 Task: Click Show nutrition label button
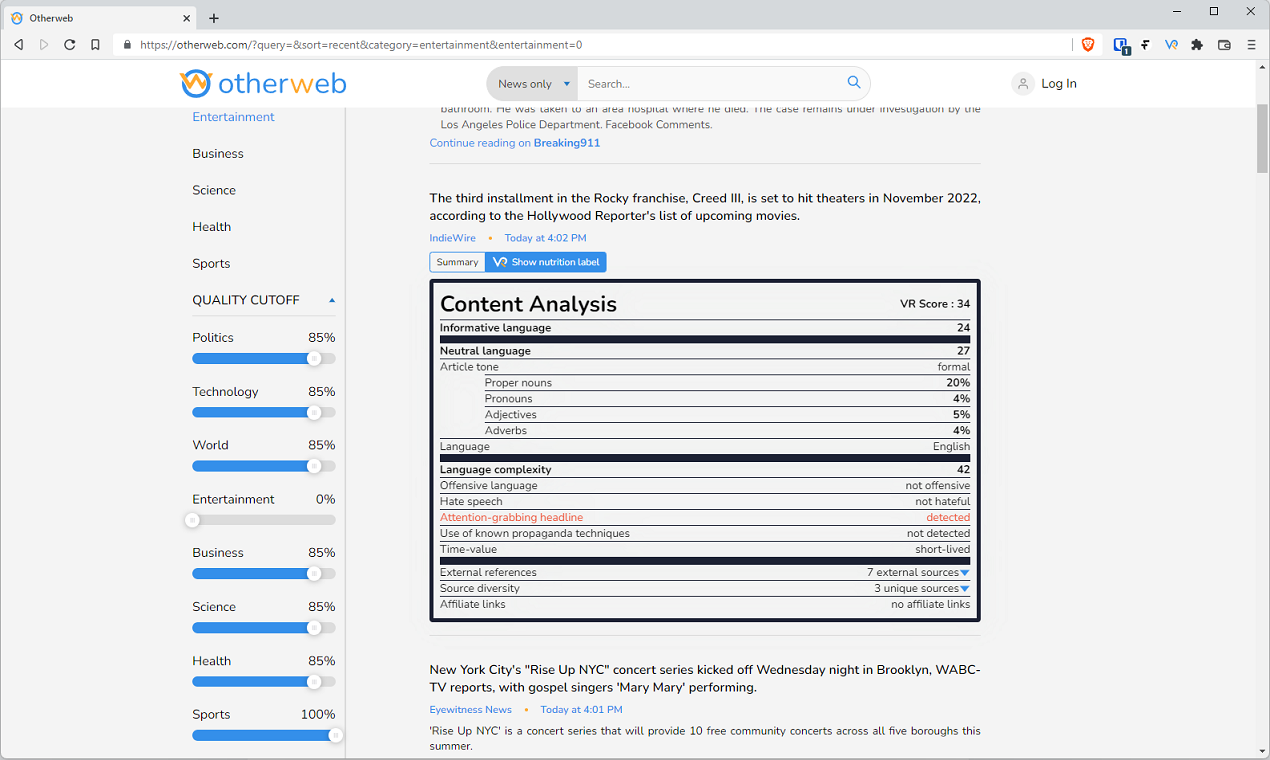pyautogui.click(x=546, y=262)
